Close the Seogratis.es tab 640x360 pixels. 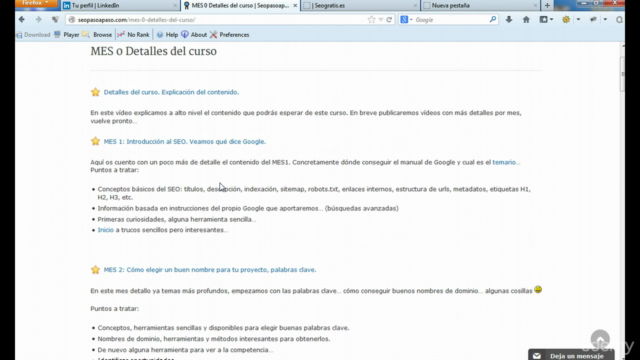(x=415, y=6)
